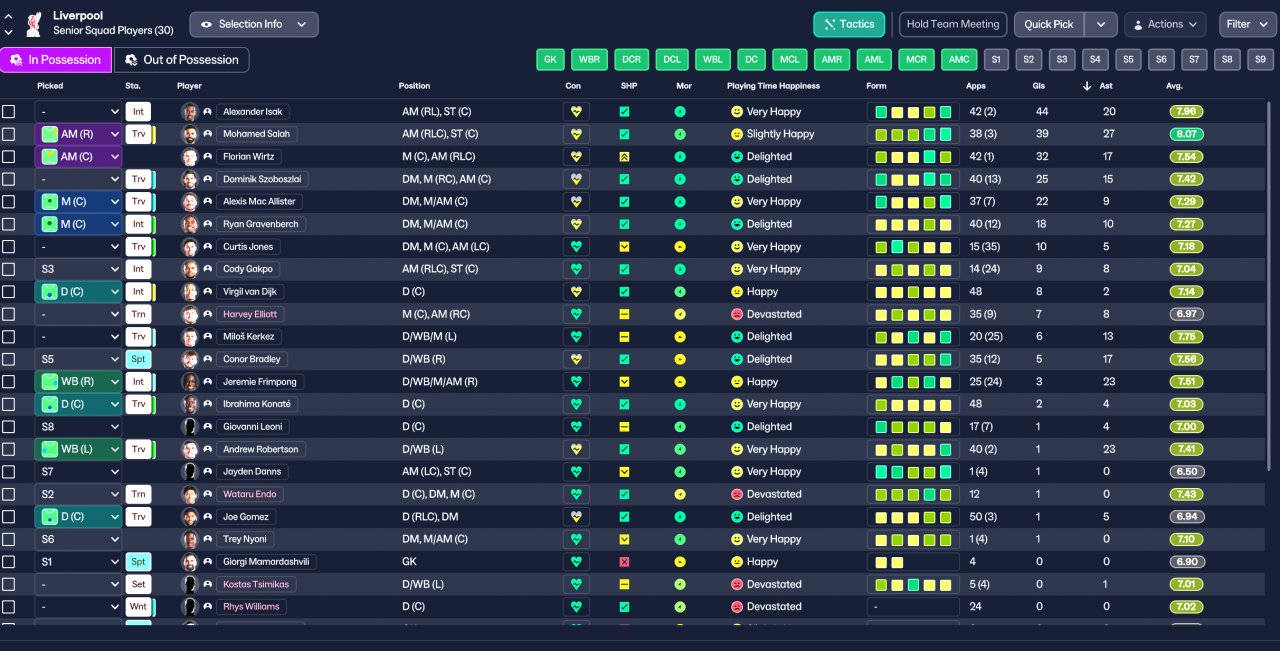Click Mohamed Salah's form squares

tap(913, 134)
